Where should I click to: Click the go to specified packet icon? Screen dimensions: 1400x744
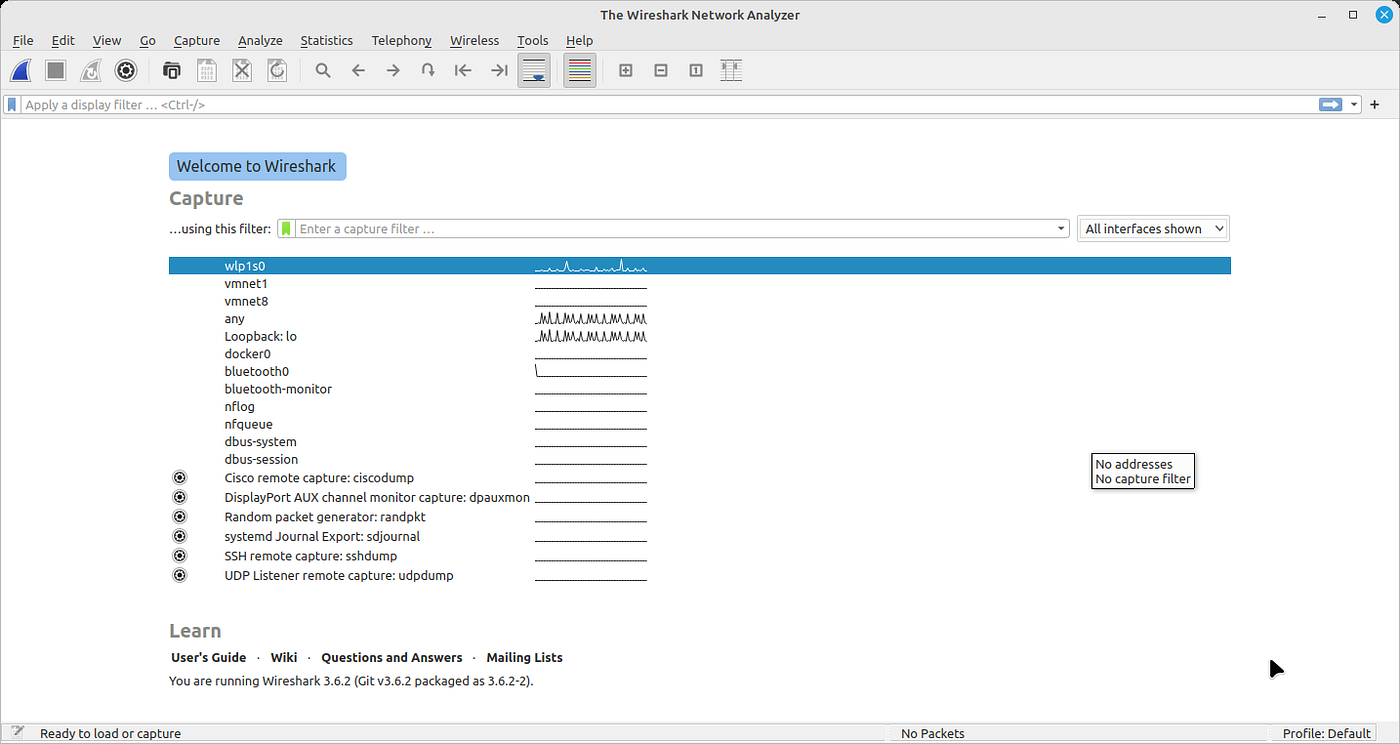click(x=428, y=70)
